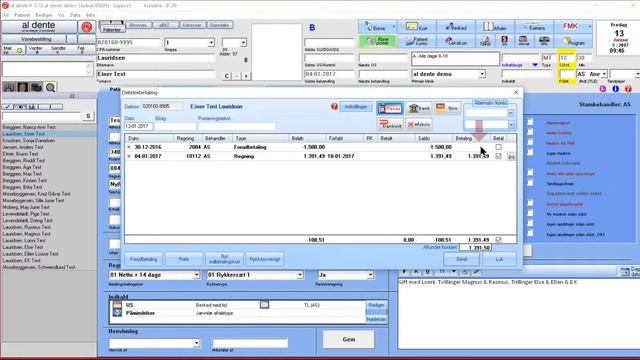640x360 pixels.
Task: Select Kasse payment method in Debitorbetaling
Action: (x=390, y=108)
